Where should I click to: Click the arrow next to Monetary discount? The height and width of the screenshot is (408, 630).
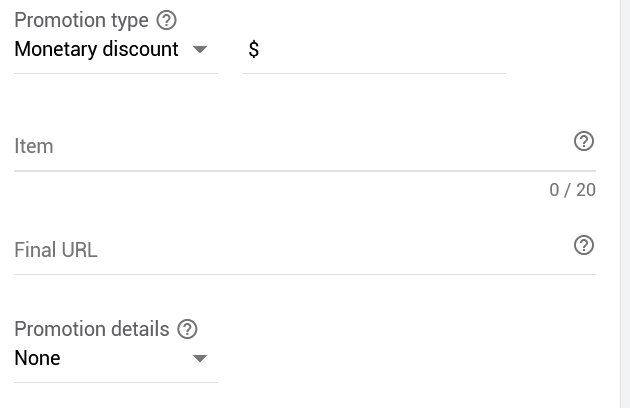click(x=200, y=49)
